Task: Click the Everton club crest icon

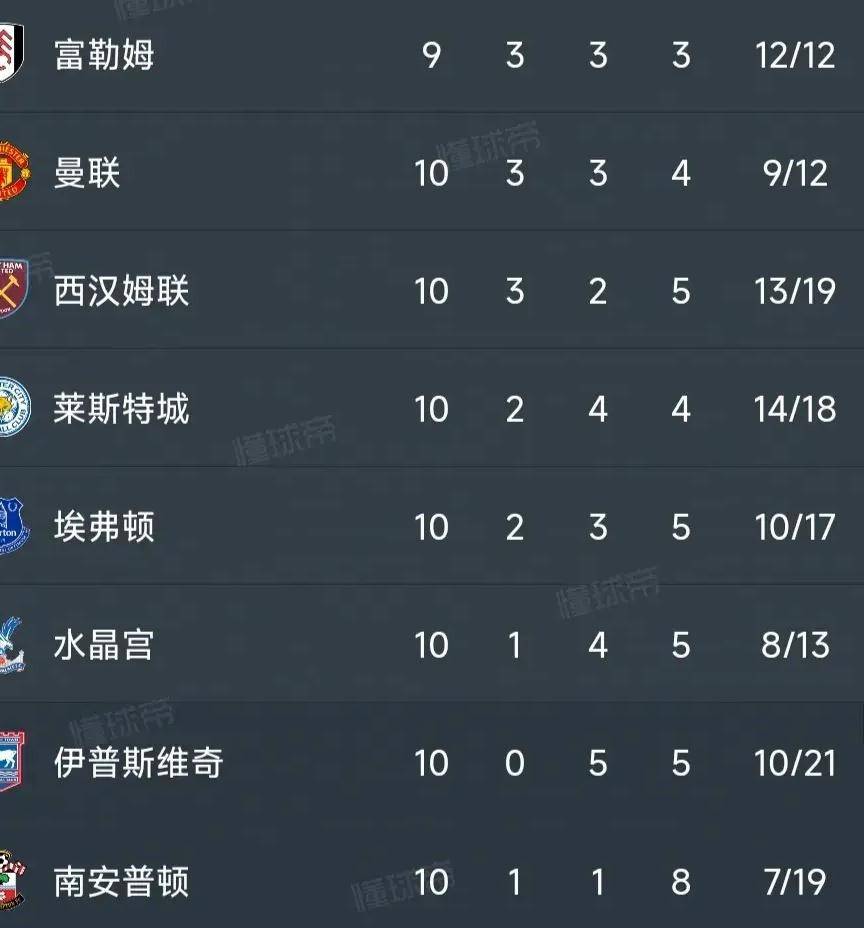Action: click(14, 526)
